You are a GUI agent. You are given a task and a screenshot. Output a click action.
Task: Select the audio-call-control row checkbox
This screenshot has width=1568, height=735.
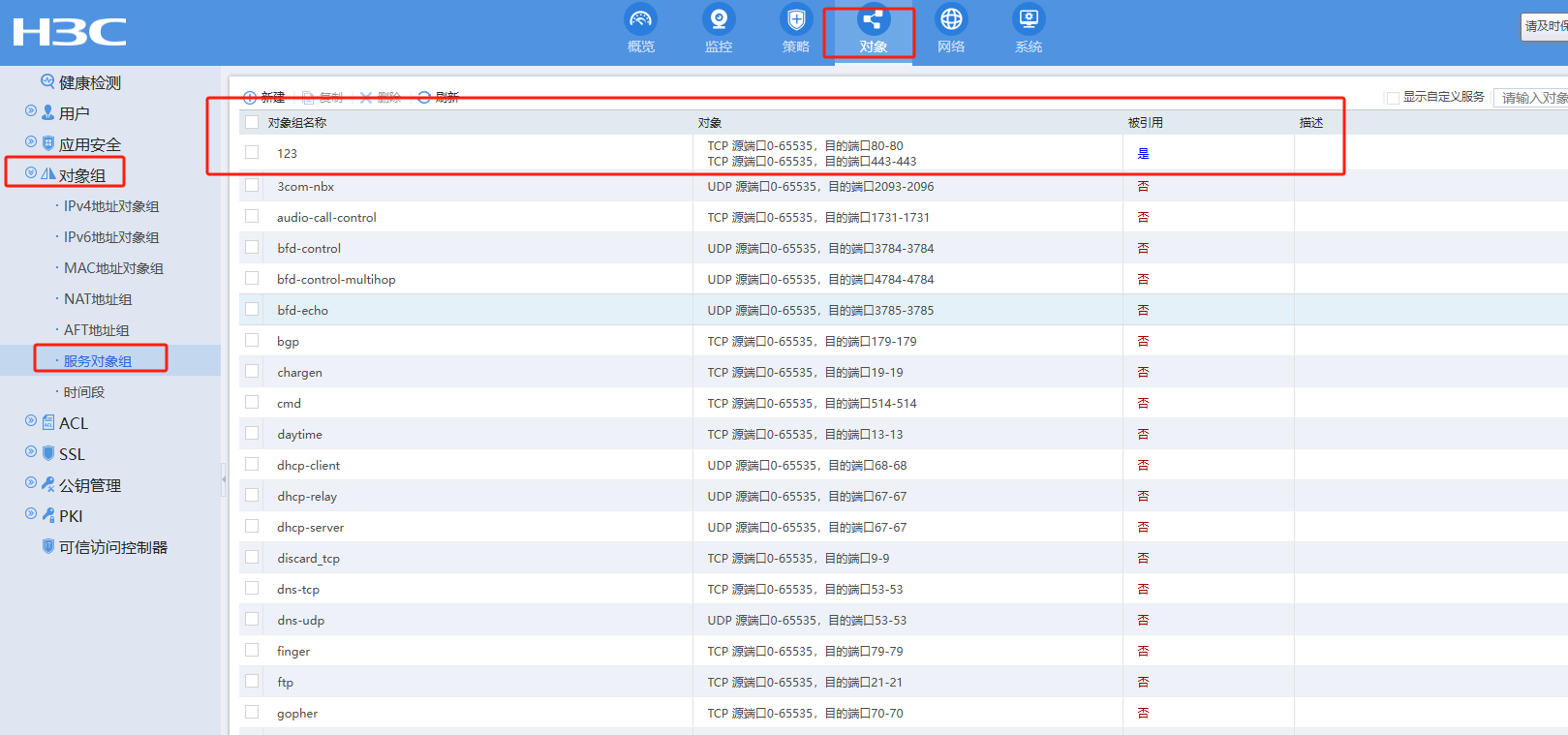(252, 216)
